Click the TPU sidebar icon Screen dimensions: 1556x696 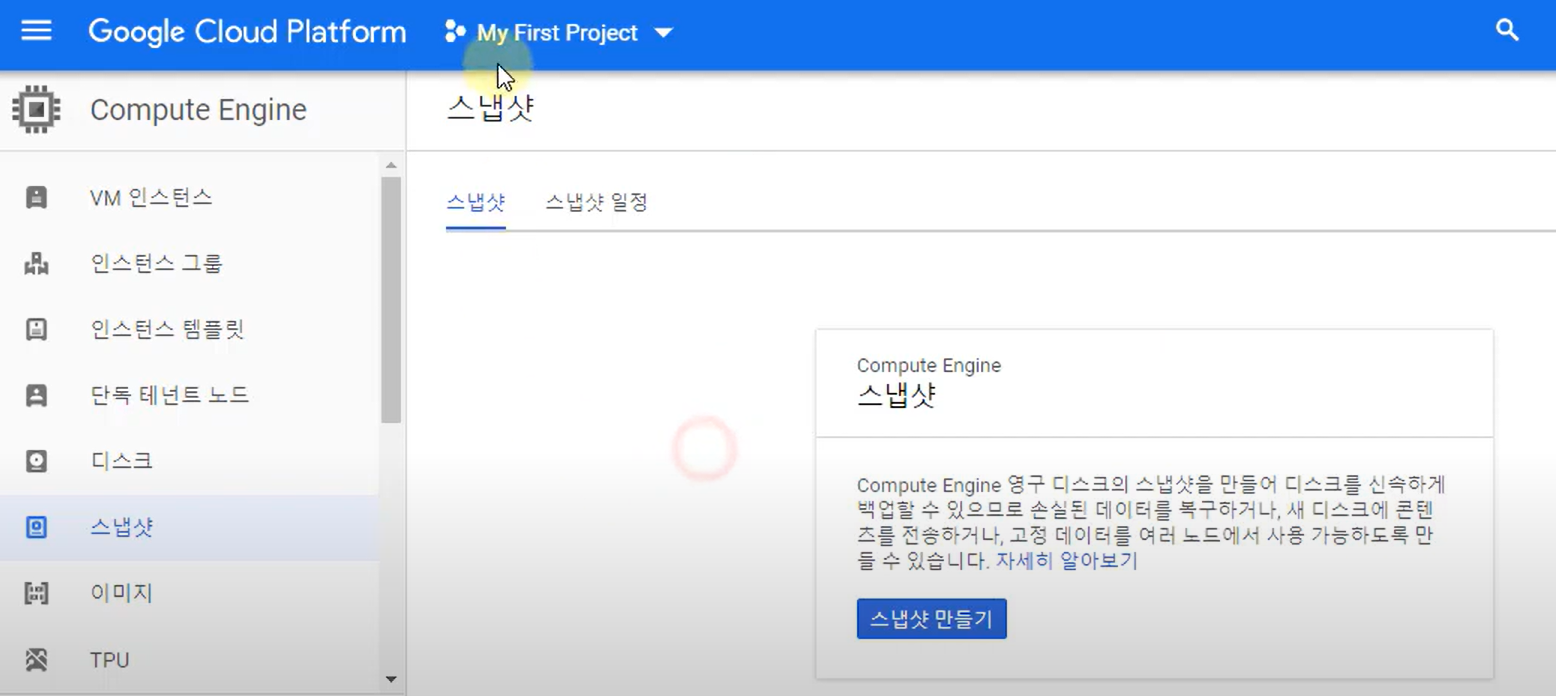(x=36, y=660)
